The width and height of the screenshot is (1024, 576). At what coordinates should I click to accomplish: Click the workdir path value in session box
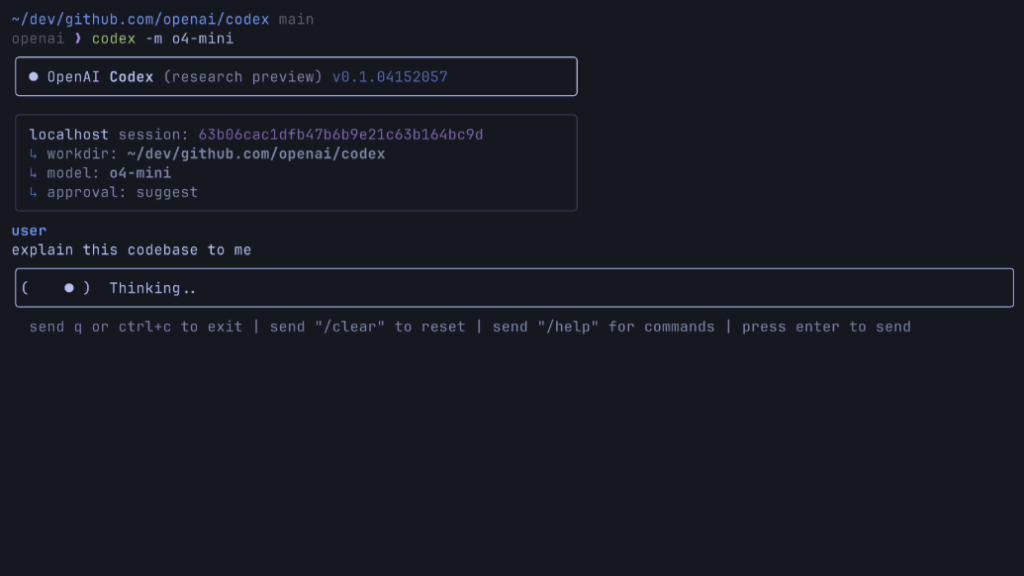tap(256, 154)
